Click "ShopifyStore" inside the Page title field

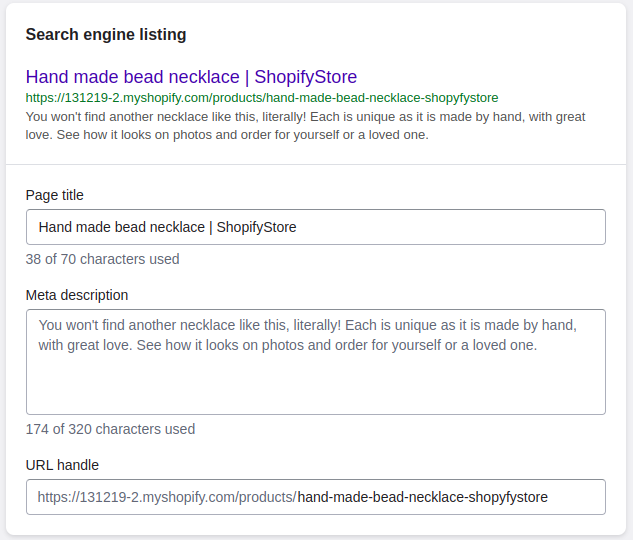(257, 227)
